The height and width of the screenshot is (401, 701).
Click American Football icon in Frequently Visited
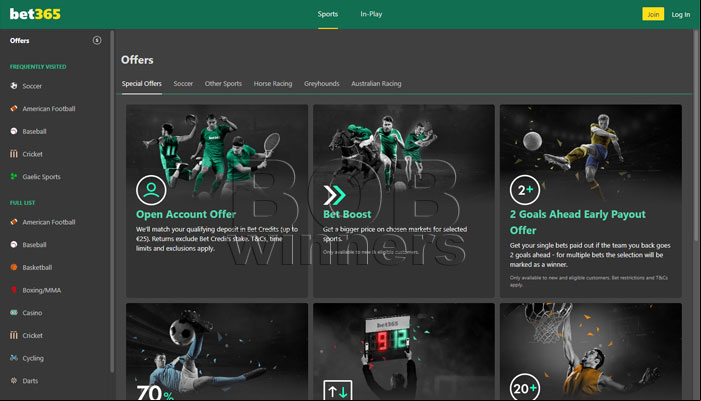click(x=14, y=108)
